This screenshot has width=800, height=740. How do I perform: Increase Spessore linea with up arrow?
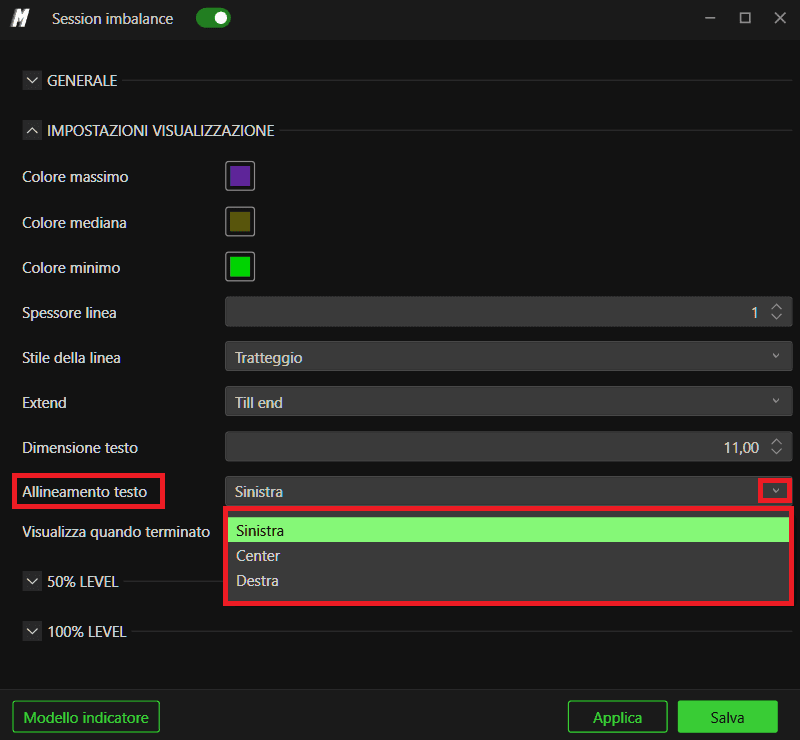[776, 307]
